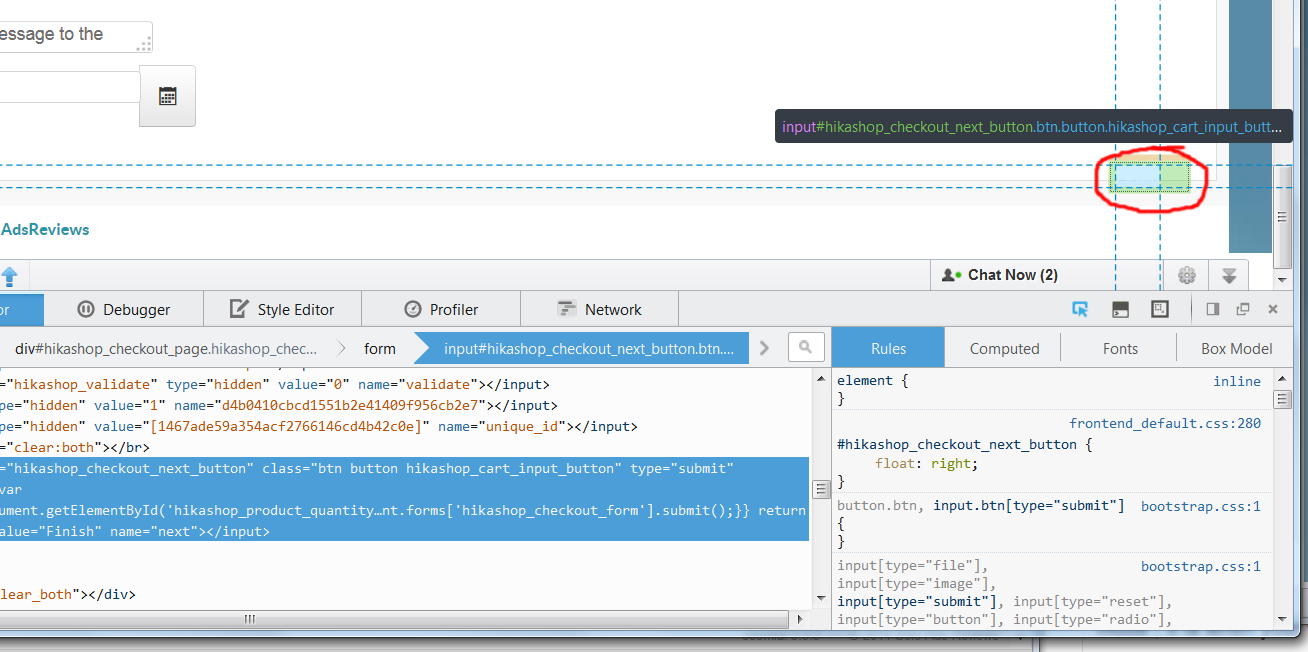Switch to the Debugger tab

124,309
